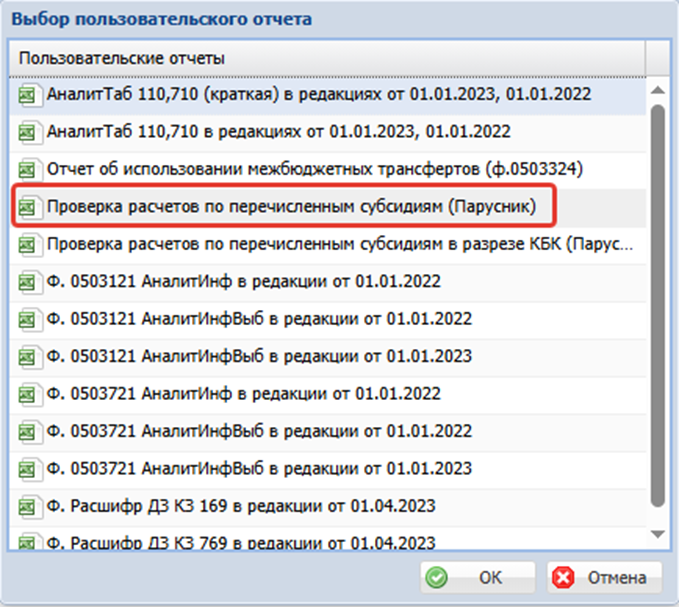The width and height of the screenshot is (679, 607).
Task: Confirm selection with OK button
Action: click(478, 578)
